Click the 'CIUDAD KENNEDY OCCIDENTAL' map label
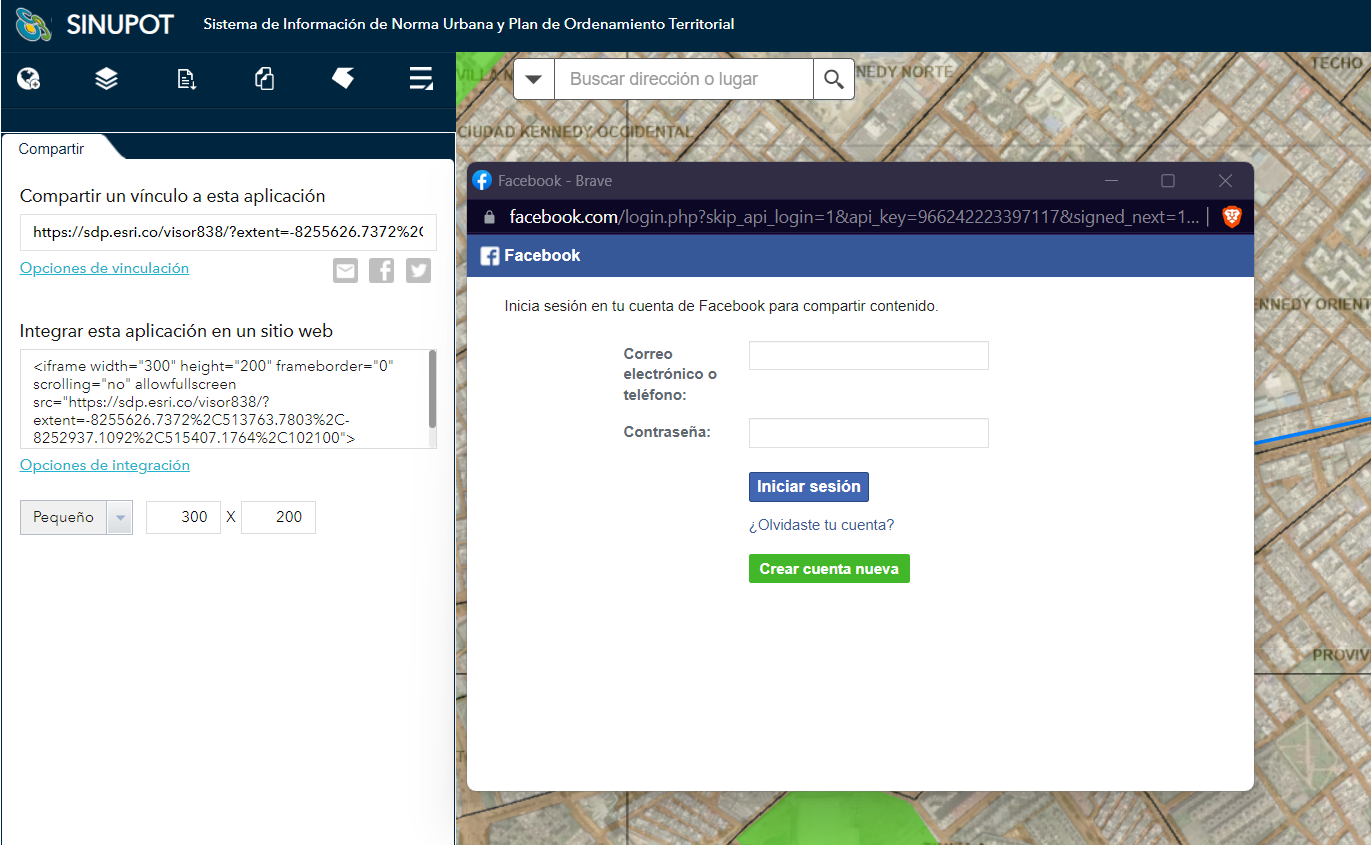Viewport: 1371px width, 845px height. 575,132
